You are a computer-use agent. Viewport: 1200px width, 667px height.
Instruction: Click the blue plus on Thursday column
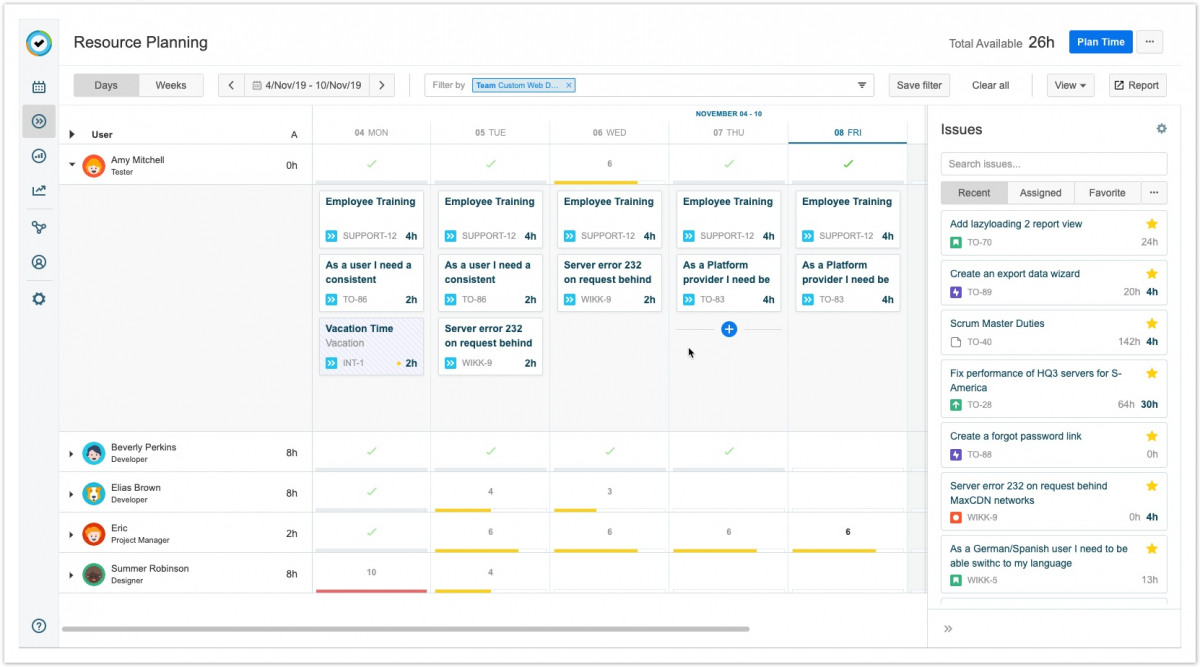(729, 329)
